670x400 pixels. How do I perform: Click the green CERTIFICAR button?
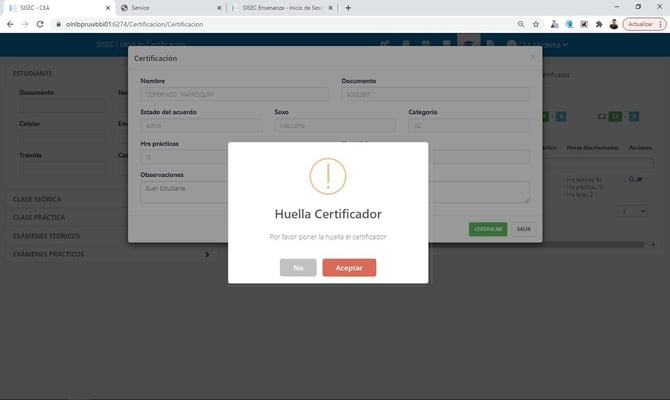coord(488,229)
